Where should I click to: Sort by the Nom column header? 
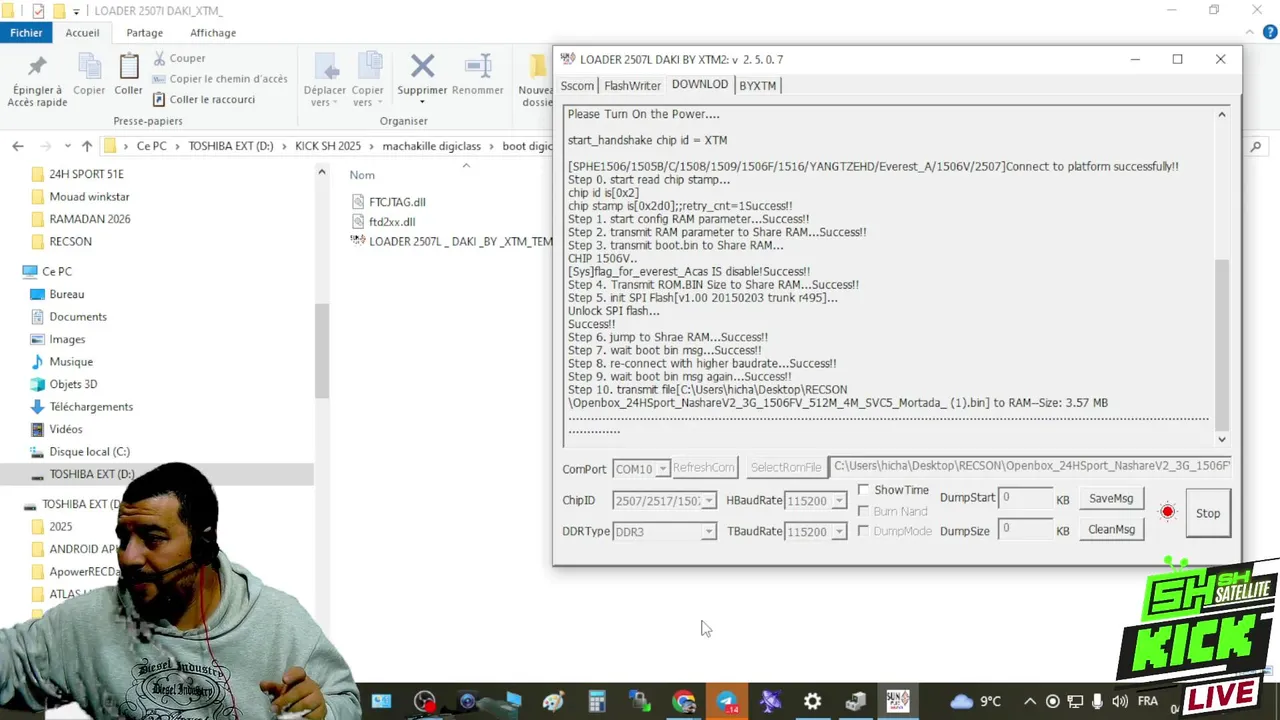[362, 175]
